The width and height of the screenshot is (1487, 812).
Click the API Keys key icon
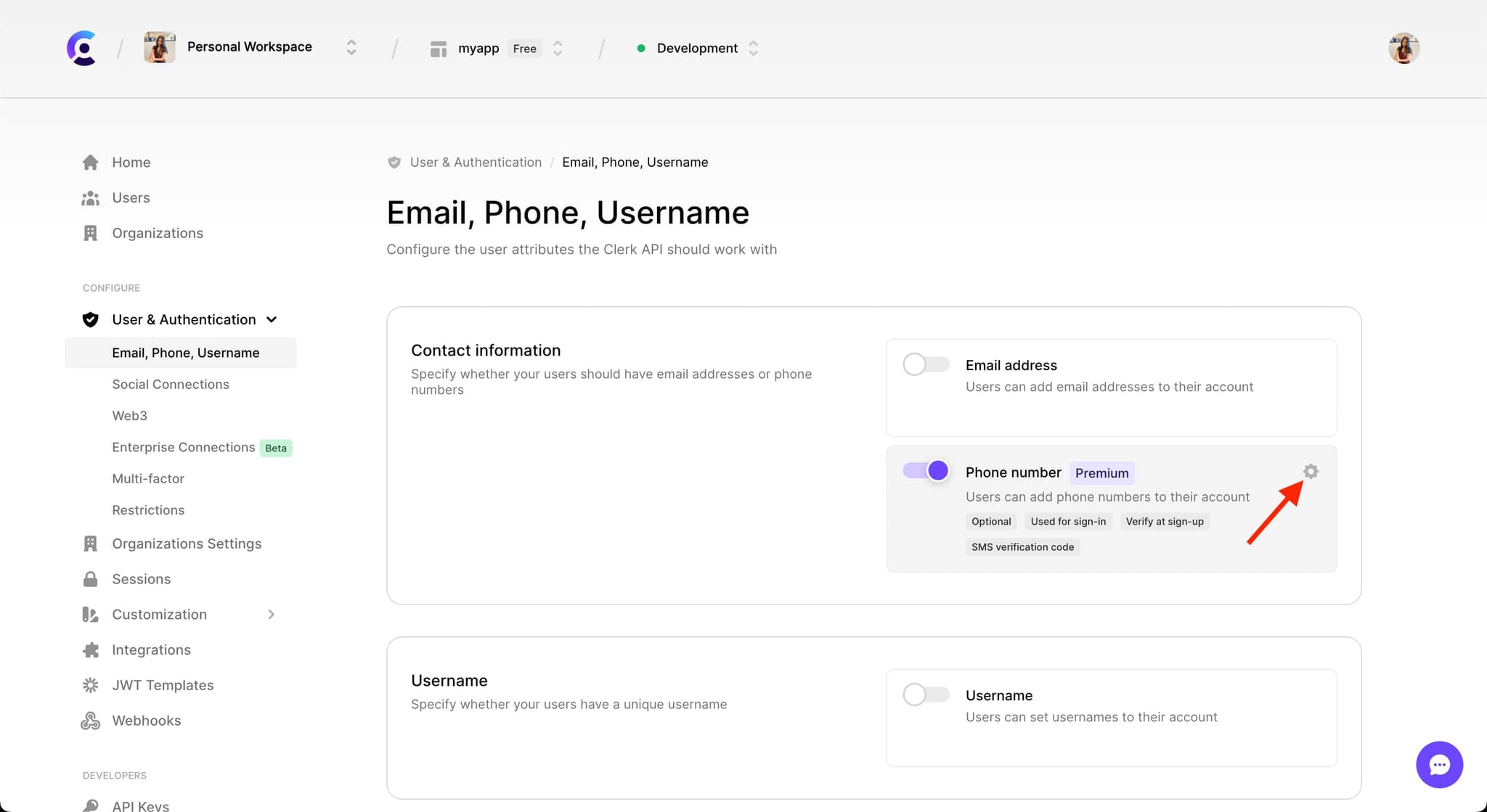[90, 805]
